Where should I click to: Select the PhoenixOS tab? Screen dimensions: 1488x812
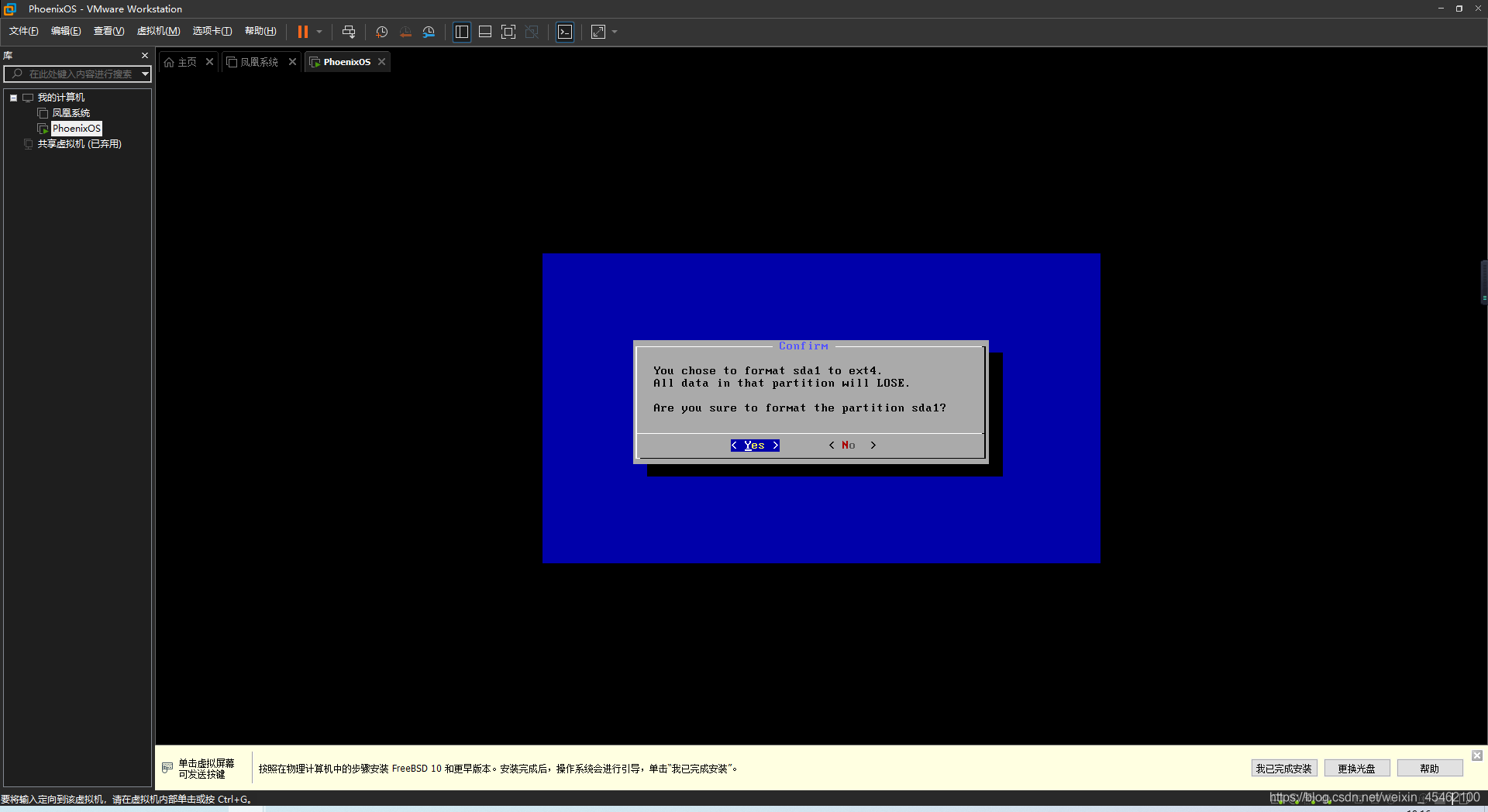point(346,62)
